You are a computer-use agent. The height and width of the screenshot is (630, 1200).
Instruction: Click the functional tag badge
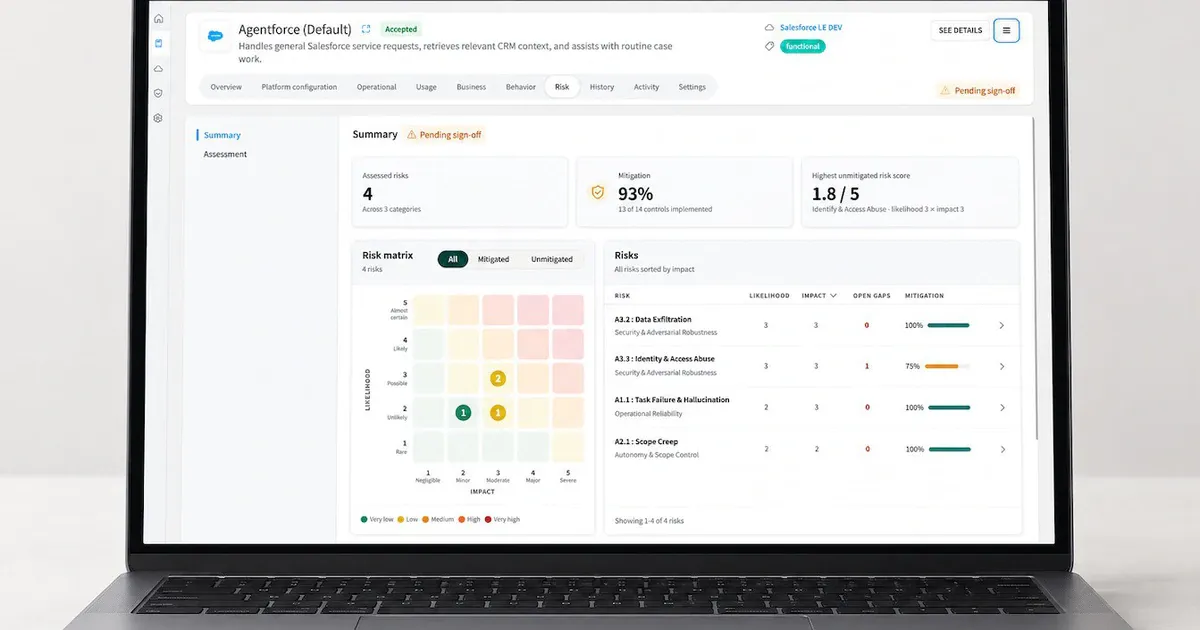802,46
